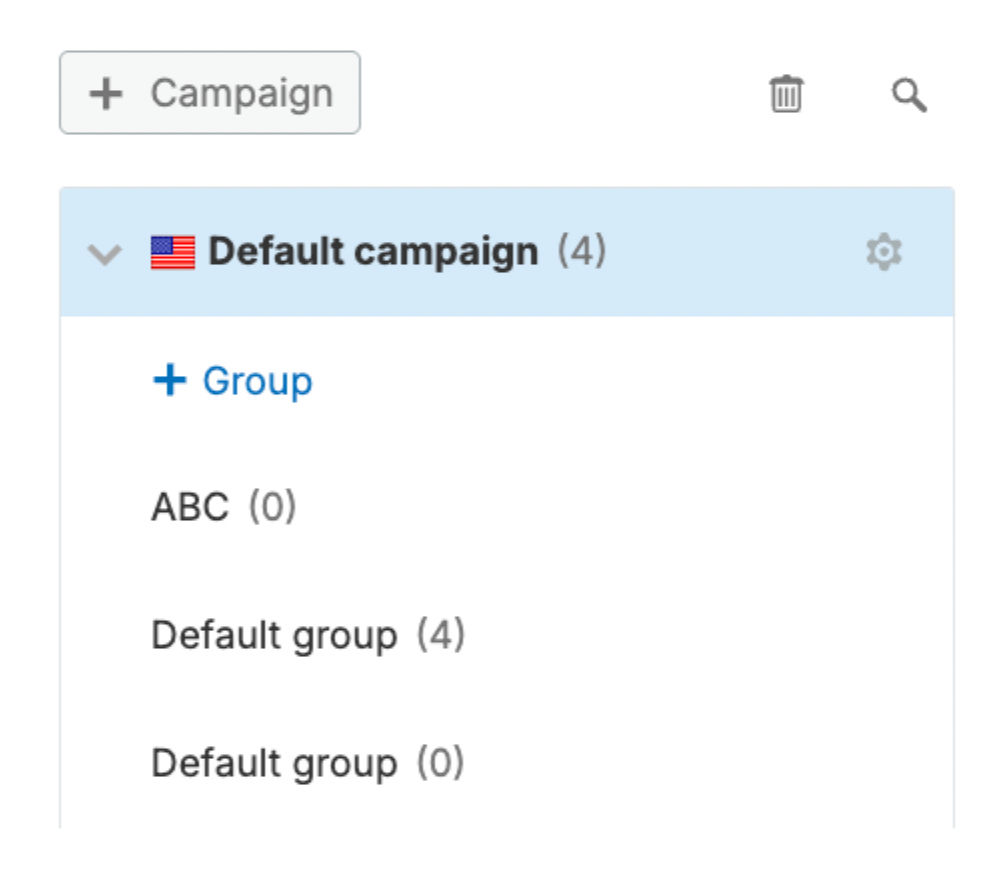Click the (0) count beside ABC
The height and width of the screenshot is (880, 990).
tap(272, 508)
